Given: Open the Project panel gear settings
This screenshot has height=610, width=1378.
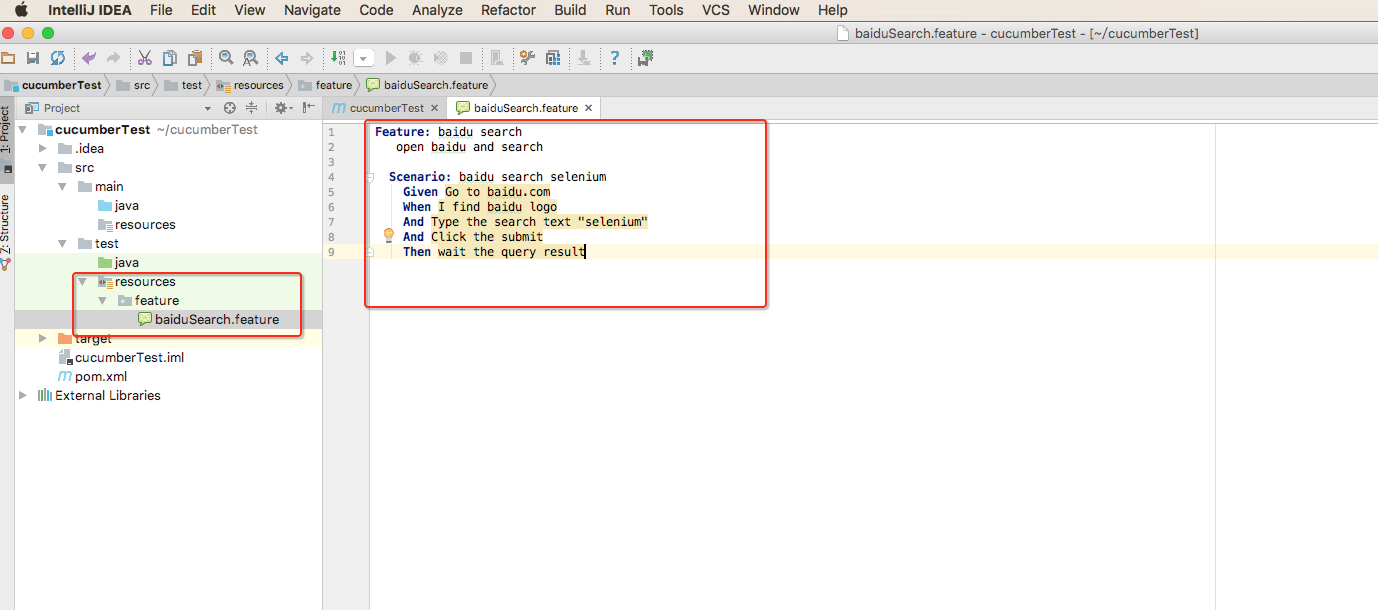Looking at the screenshot, I should 283,108.
